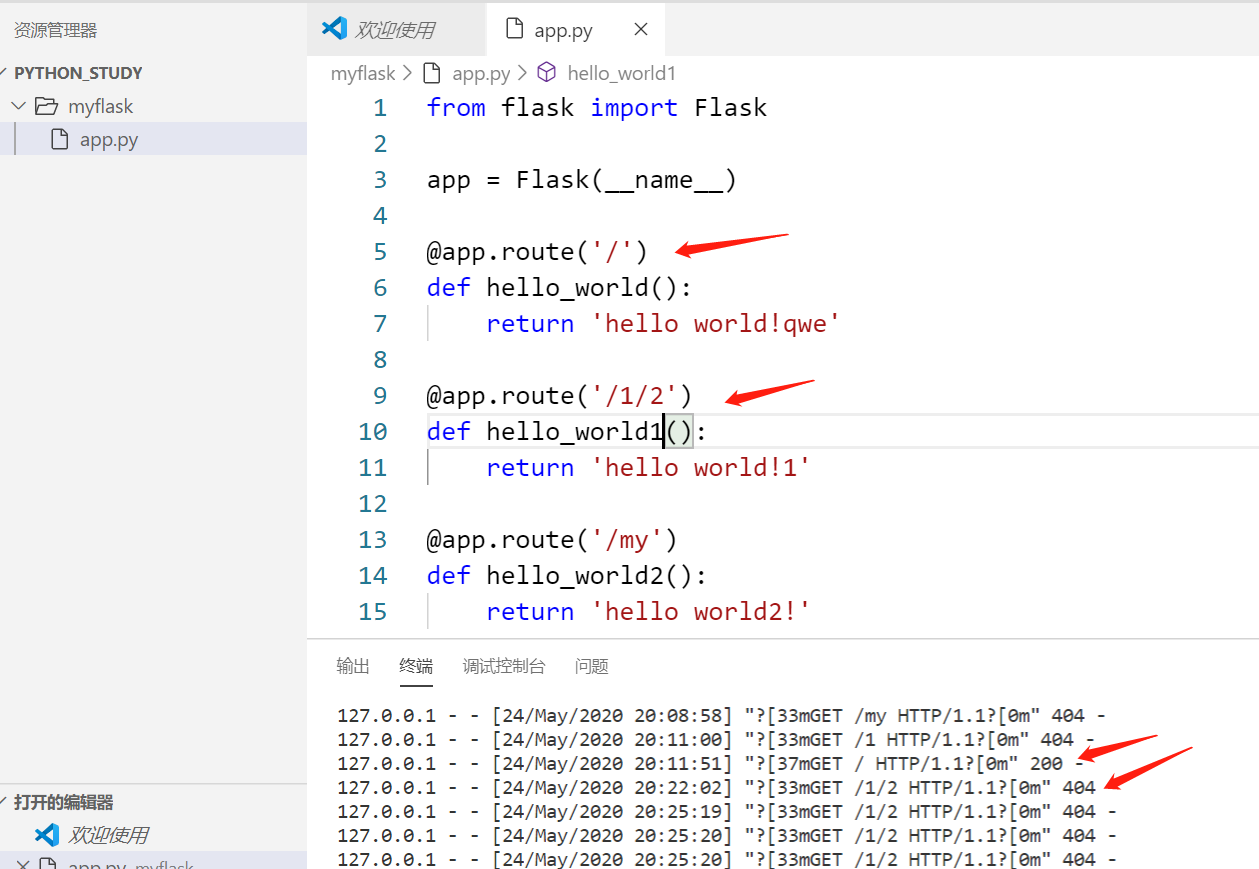Click the file icon in the breadcrumb bar

pos(432,73)
